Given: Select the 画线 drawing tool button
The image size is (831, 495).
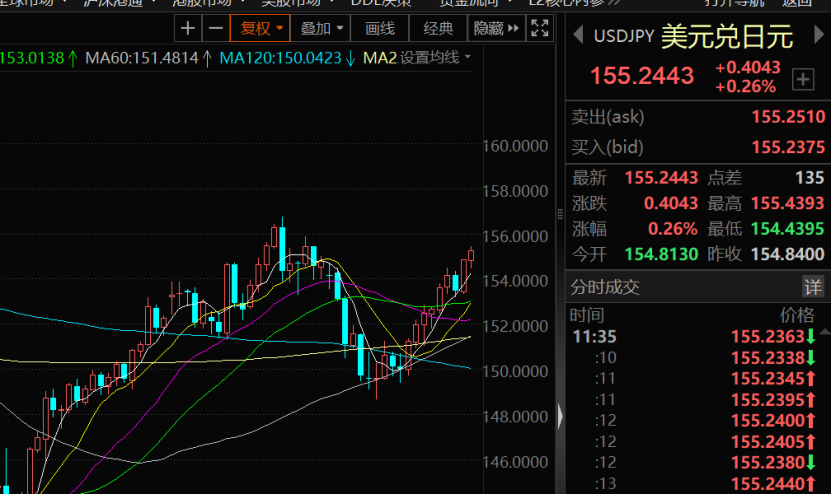Looking at the screenshot, I should coord(380,29).
